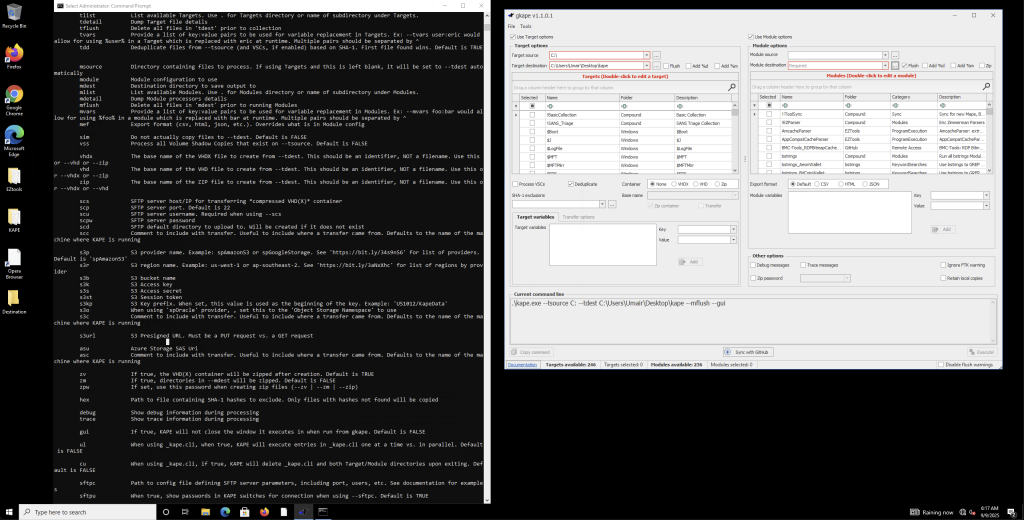Open module variables Value dropdown
The image size is (1024, 520).
(986, 206)
